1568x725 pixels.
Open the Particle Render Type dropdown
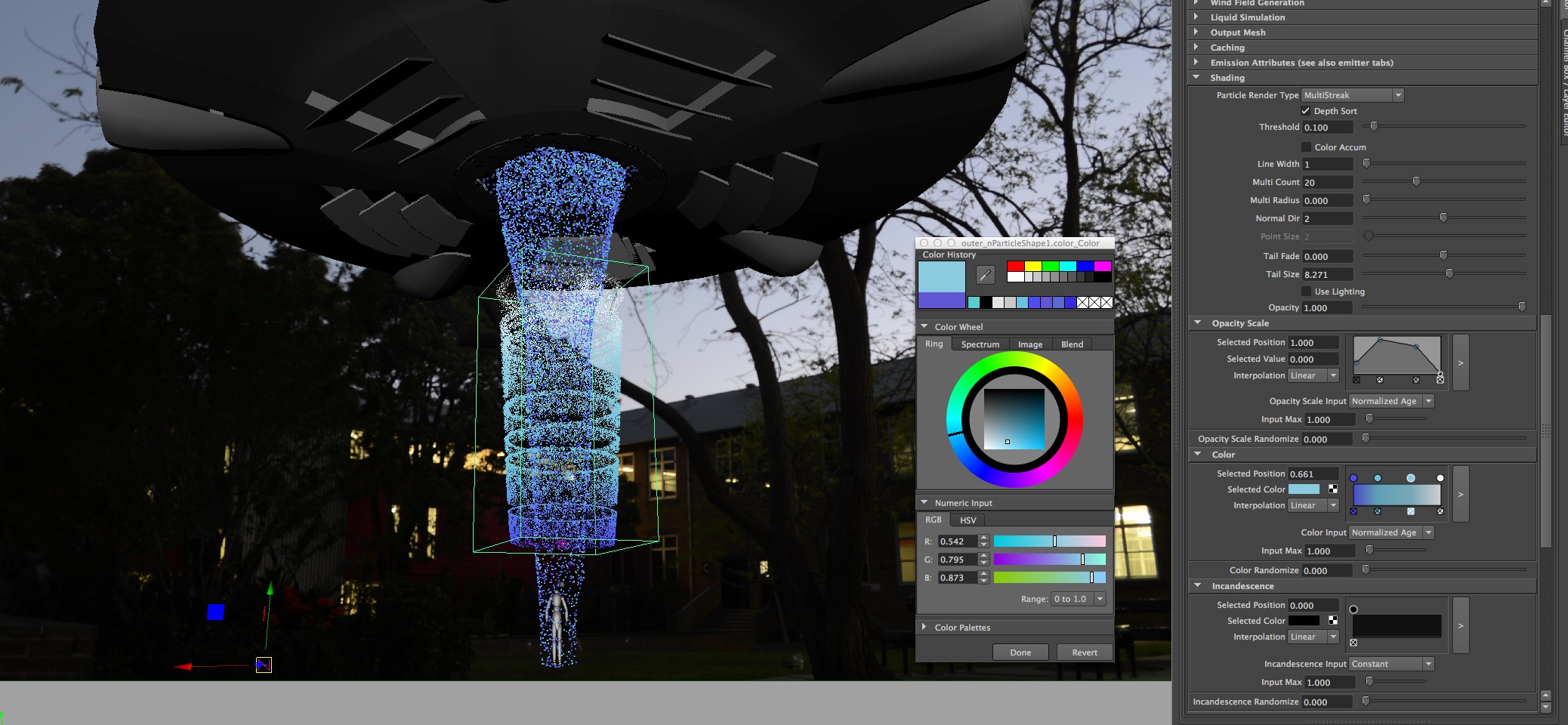(1352, 95)
